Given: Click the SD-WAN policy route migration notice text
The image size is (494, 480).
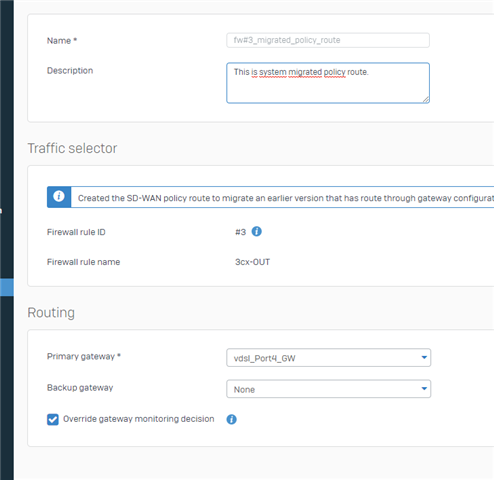Looking at the screenshot, I should 285,198.
